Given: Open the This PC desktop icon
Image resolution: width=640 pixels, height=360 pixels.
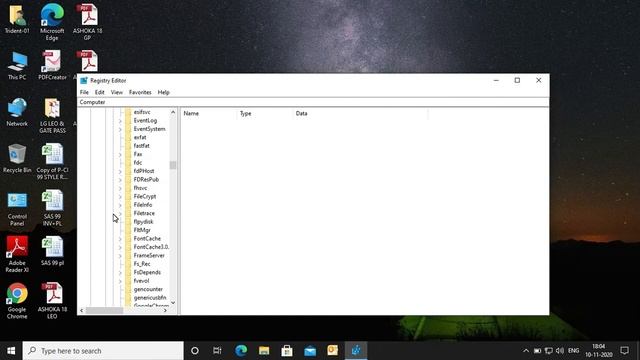Looking at the screenshot, I should (x=17, y=66).
